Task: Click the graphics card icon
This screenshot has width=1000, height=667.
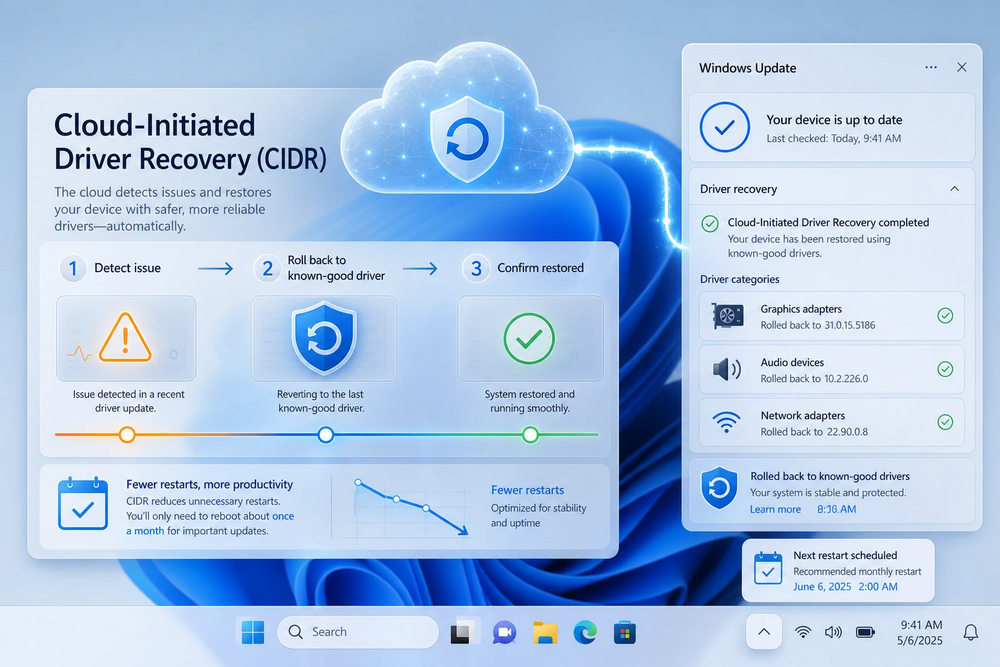Action: click(727, 316)
